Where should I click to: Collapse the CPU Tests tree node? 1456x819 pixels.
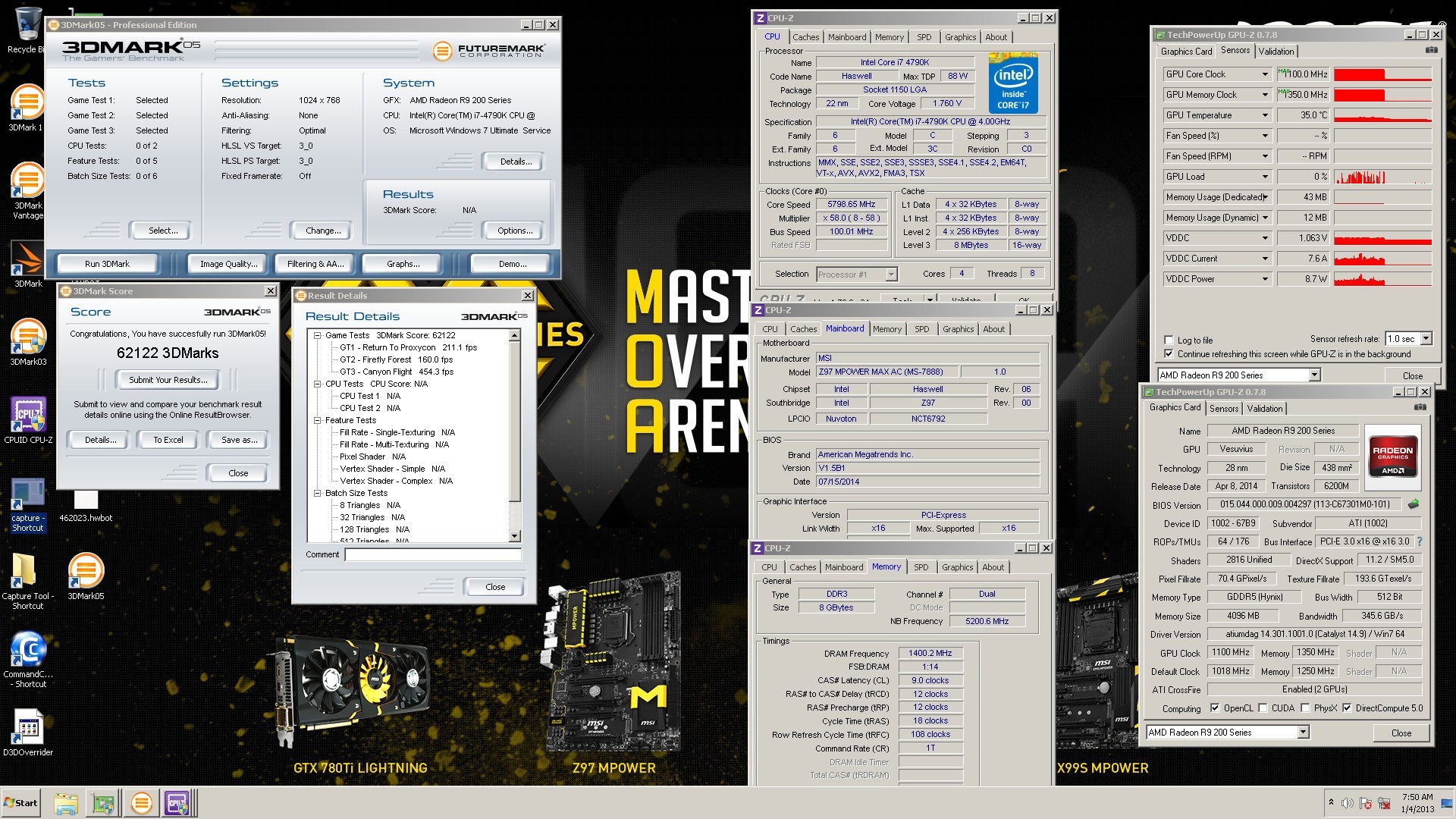click(318, 384)
